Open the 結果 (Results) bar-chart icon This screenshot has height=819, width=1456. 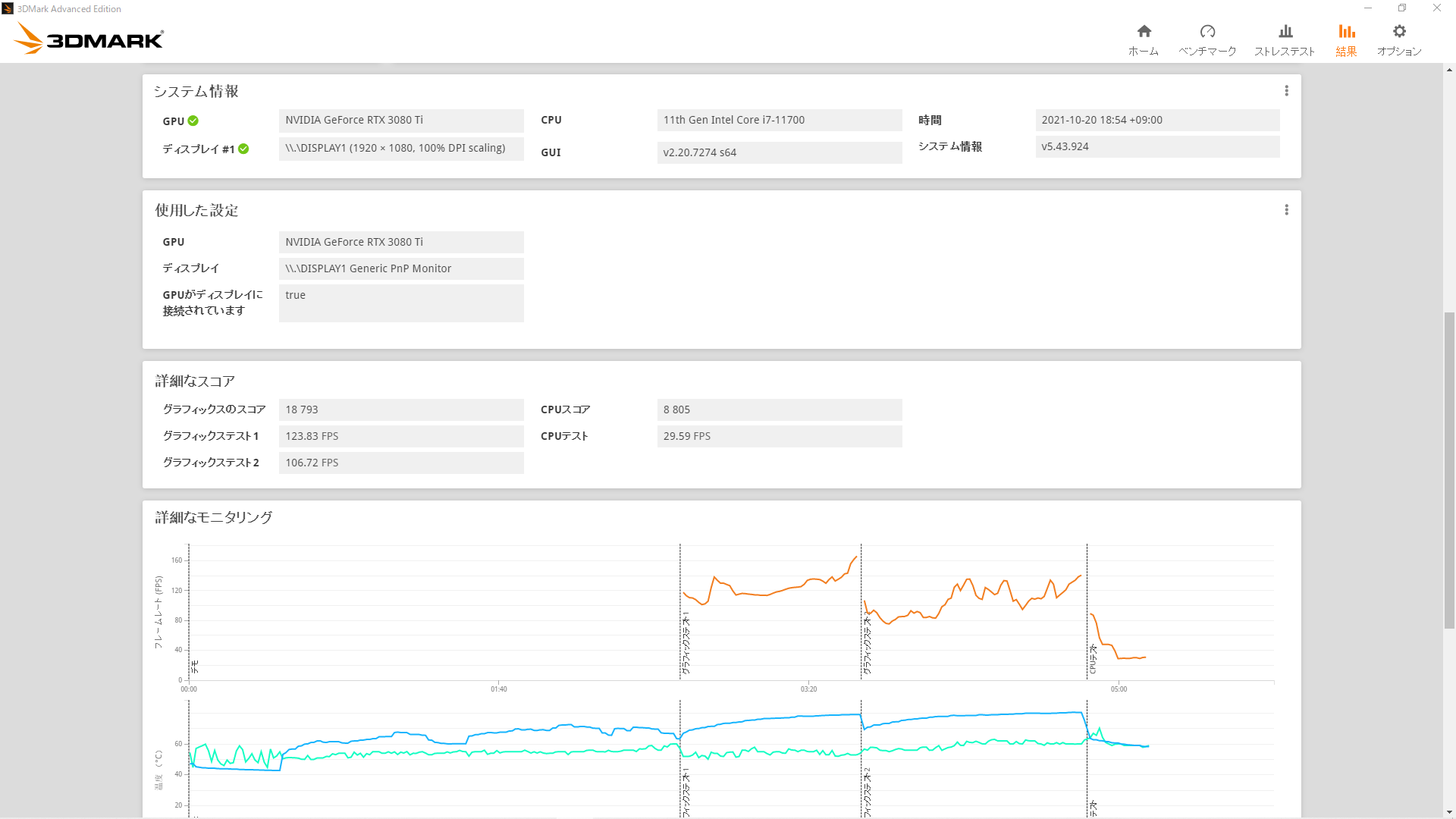point(1346,31)
